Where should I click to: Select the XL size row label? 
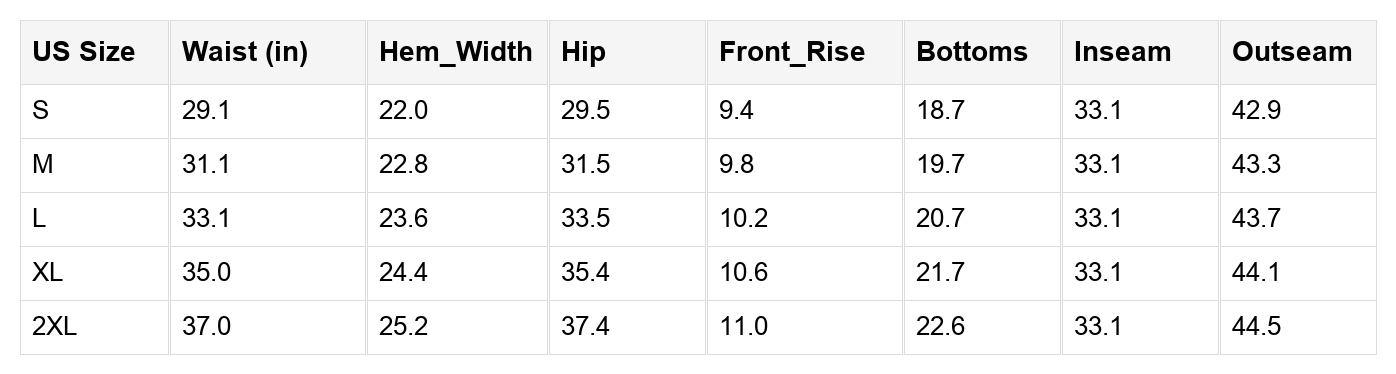94,273
